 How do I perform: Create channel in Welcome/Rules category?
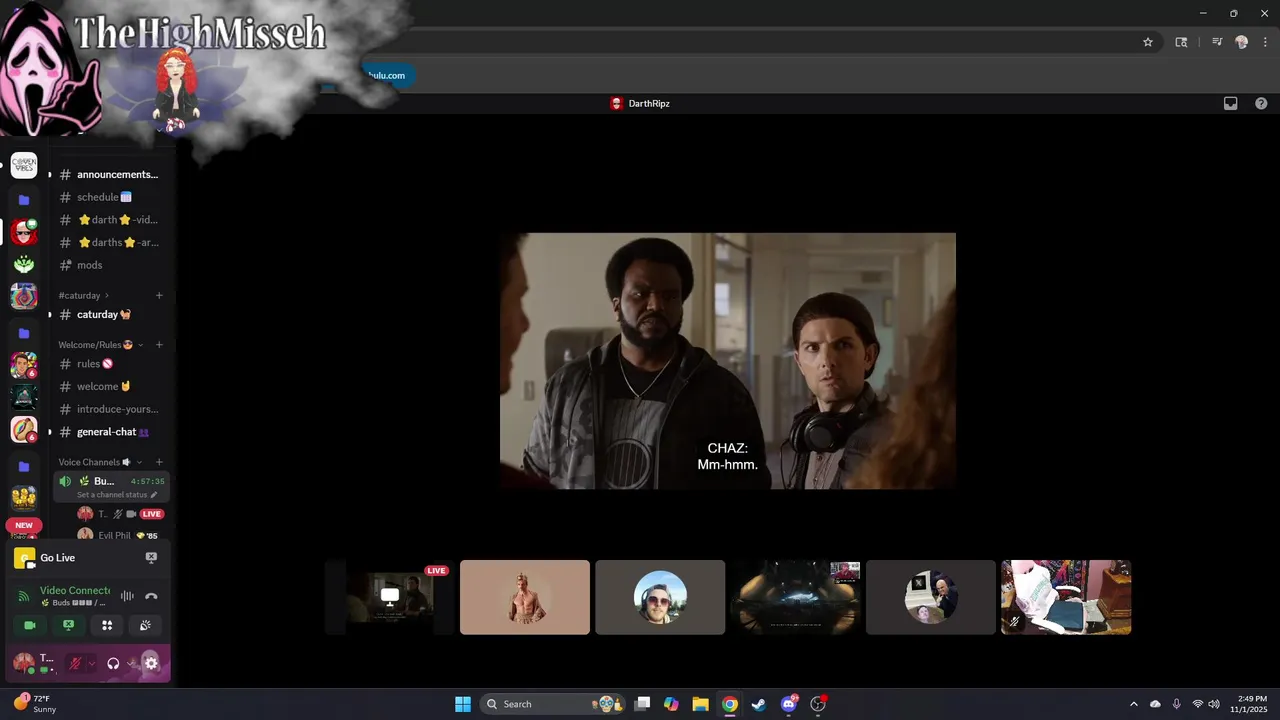pos(159,345)
